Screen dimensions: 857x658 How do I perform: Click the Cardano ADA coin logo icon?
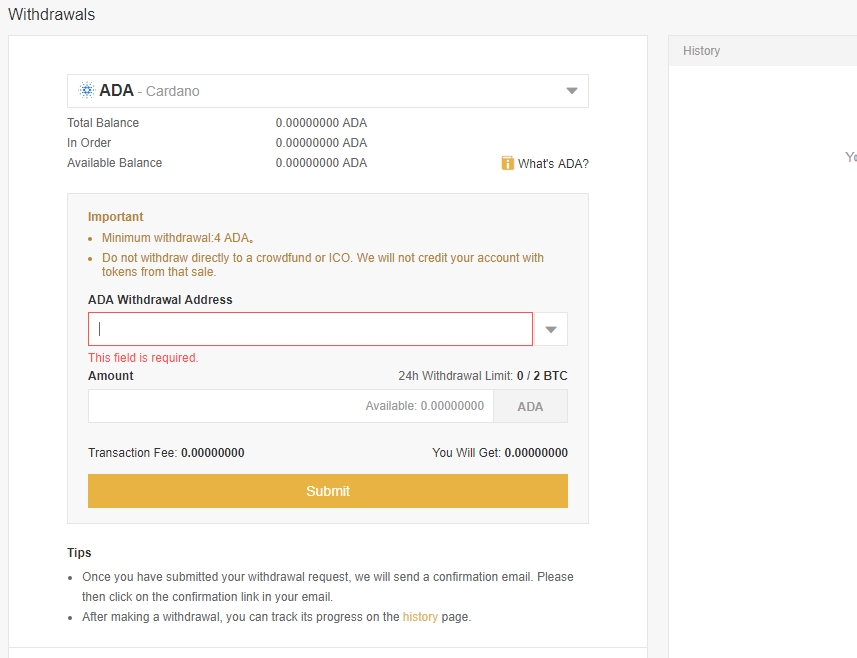click(x=86, y=90)
